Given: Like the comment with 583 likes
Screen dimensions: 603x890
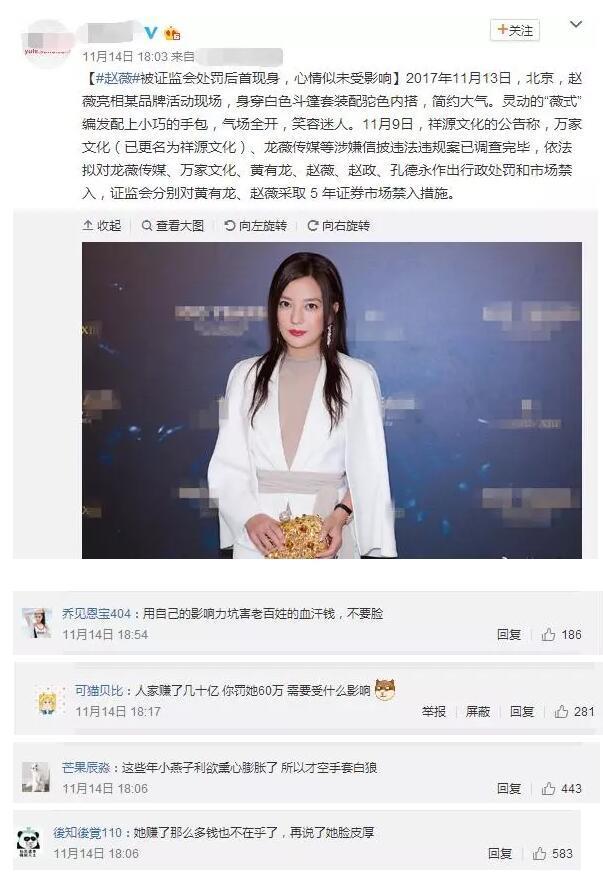Looking at the screenshot, I should click(552, 854).
